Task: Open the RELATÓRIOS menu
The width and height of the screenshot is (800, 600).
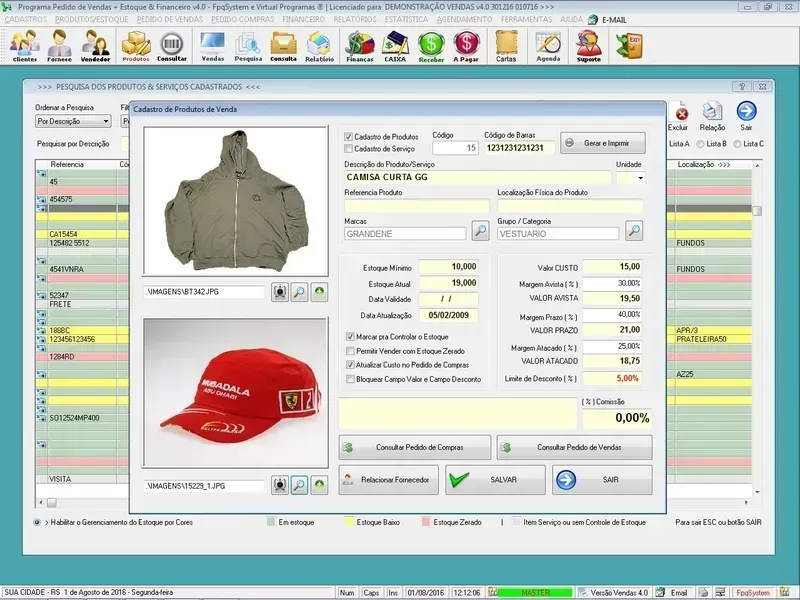Action: point(355,19)
